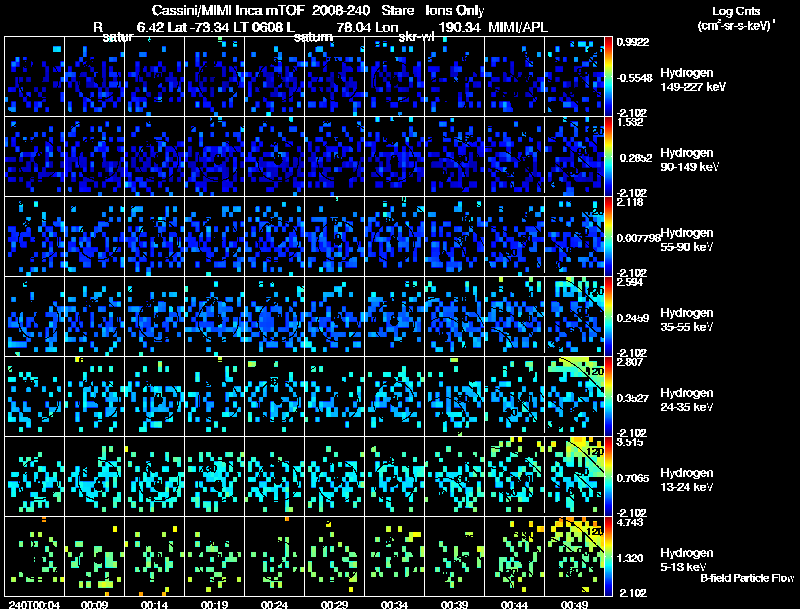800x609 pixels.
Task: Click the 3.515 colorbar maximum value
Action: [x=630, y=443]
